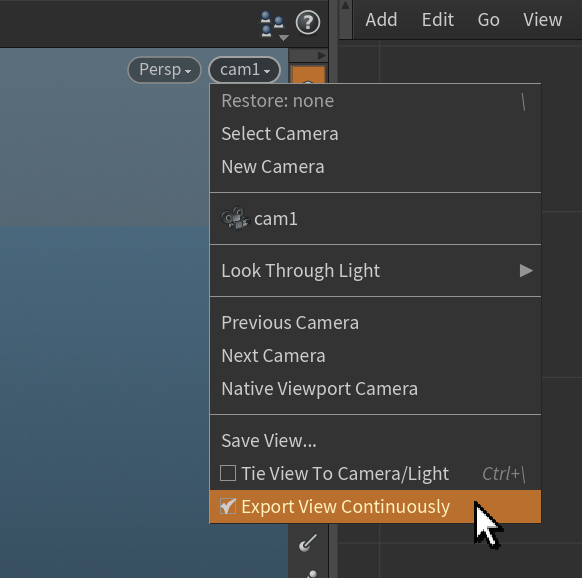The height and width of the screenshot is (578, 582).
Task: Choose Select Camera from menu
Action: [375, 134]
